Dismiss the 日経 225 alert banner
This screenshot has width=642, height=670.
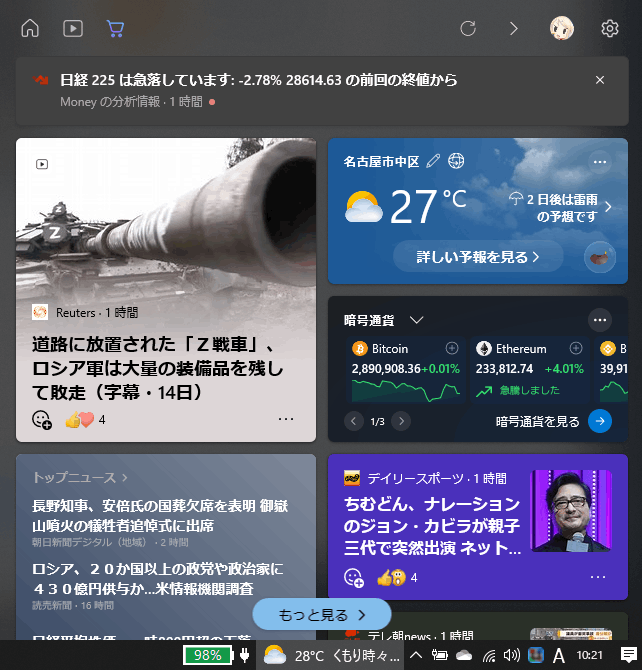pos(600,80)
